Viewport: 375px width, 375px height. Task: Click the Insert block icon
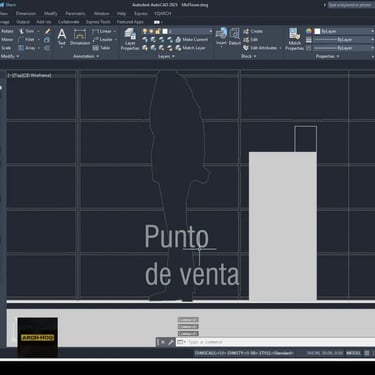tap(221, 37)
